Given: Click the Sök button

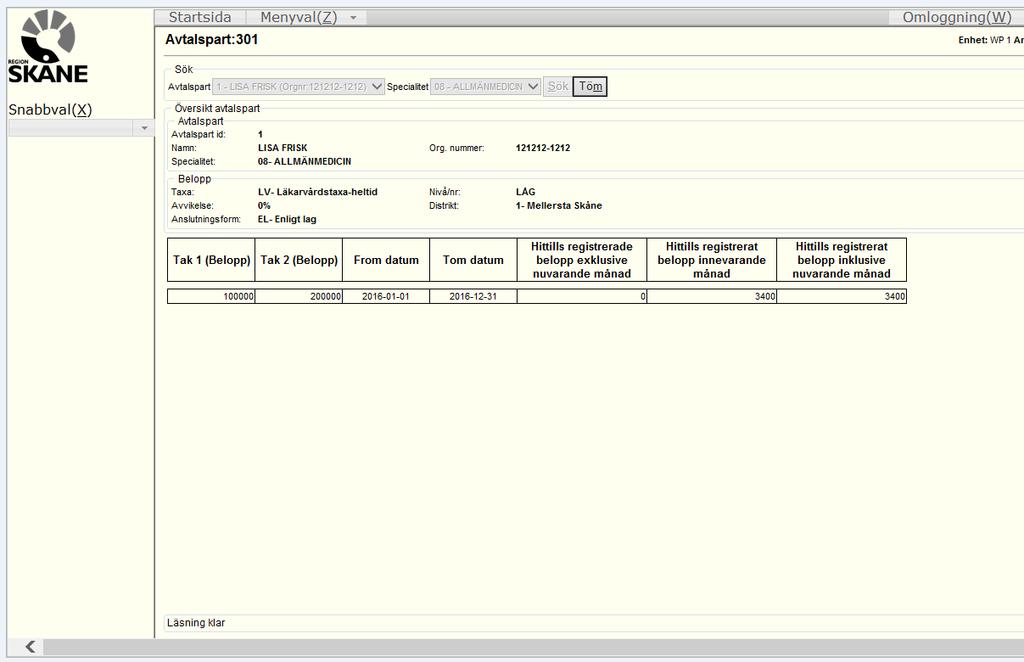Looking at the screenshot, I should click(558, 86).
